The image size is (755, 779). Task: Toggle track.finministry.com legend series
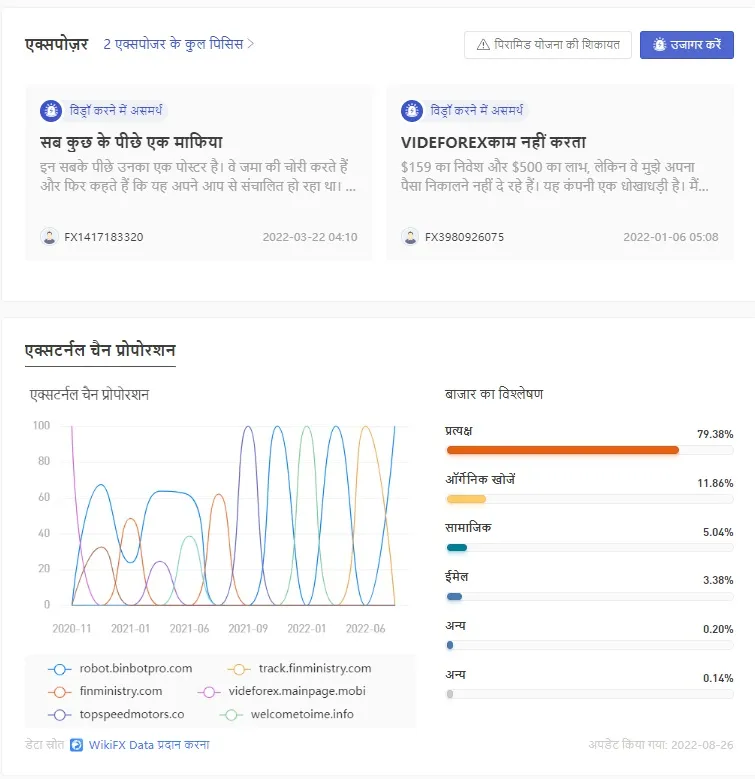coord(299,669)
